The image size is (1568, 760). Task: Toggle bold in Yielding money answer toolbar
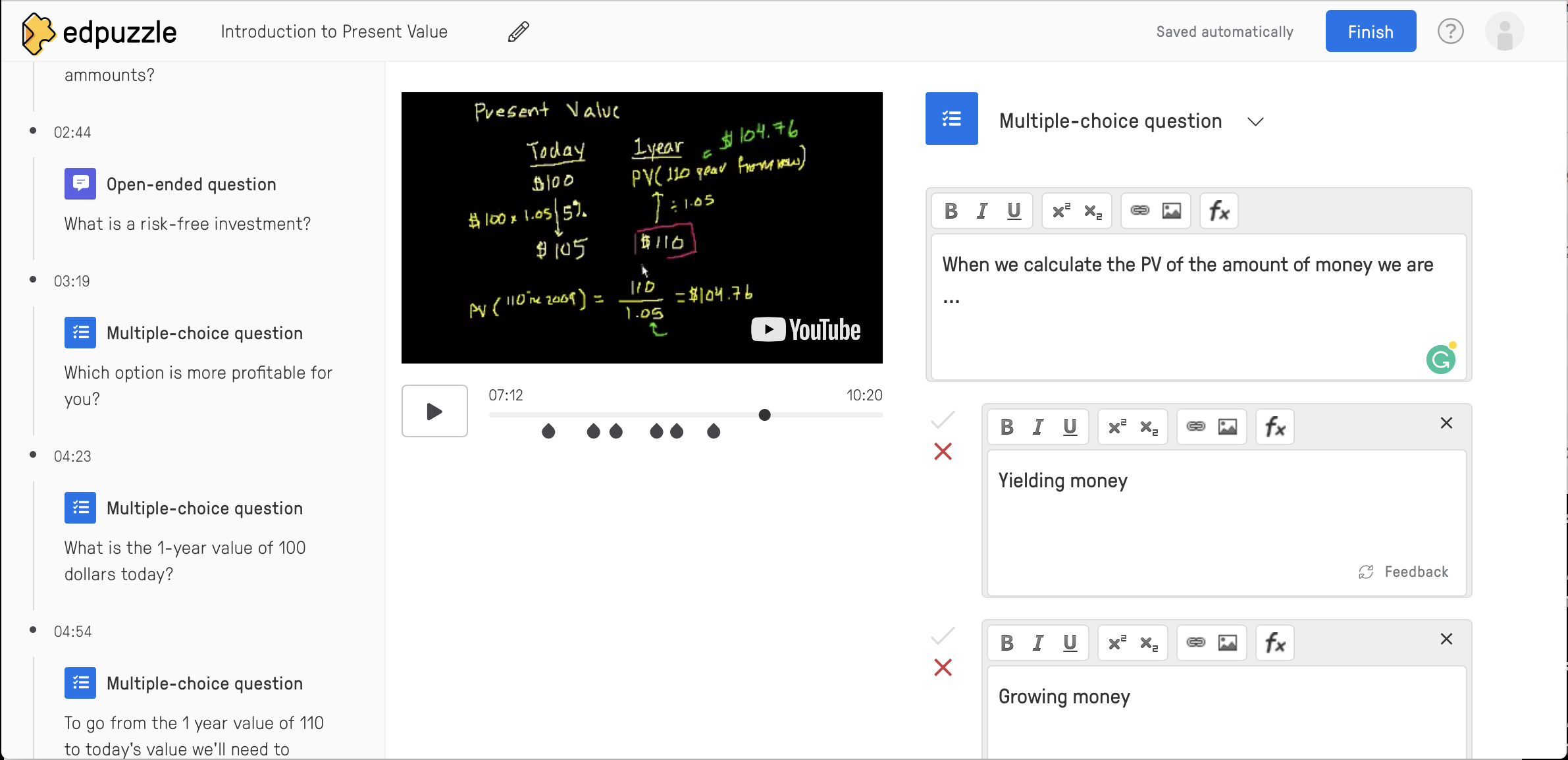(x=1006, y=427)
